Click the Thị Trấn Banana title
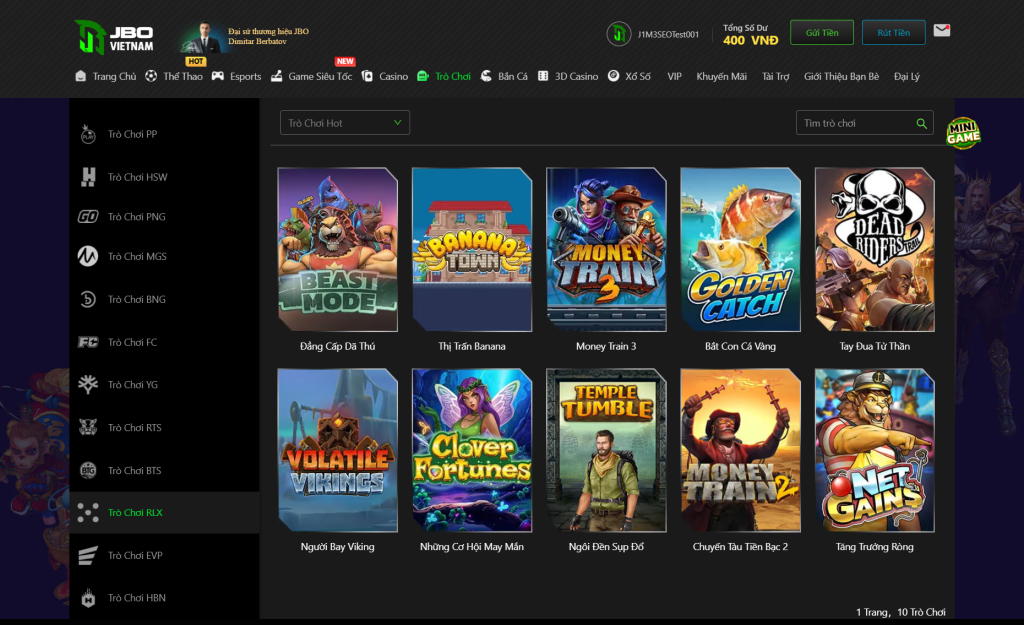The width and height of the screenshot is (1024, 625). click(472, 346)
